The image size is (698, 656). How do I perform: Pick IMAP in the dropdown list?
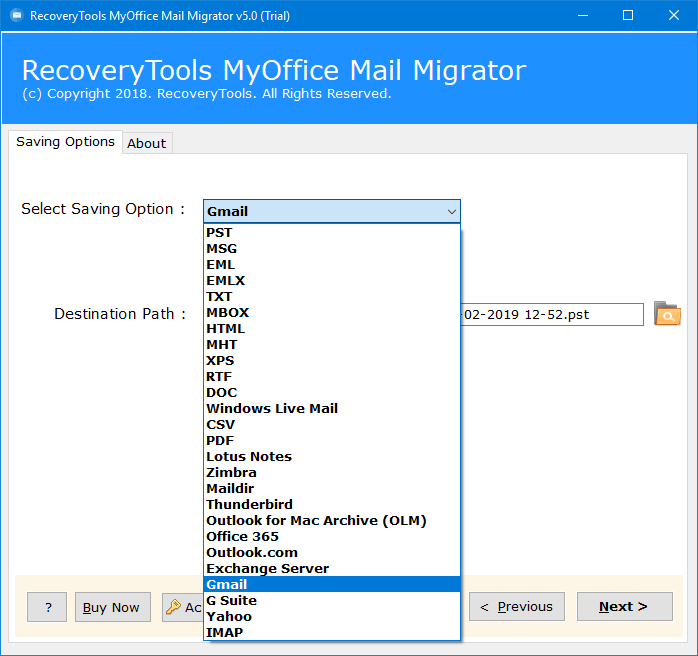click(x=332, y=633)
